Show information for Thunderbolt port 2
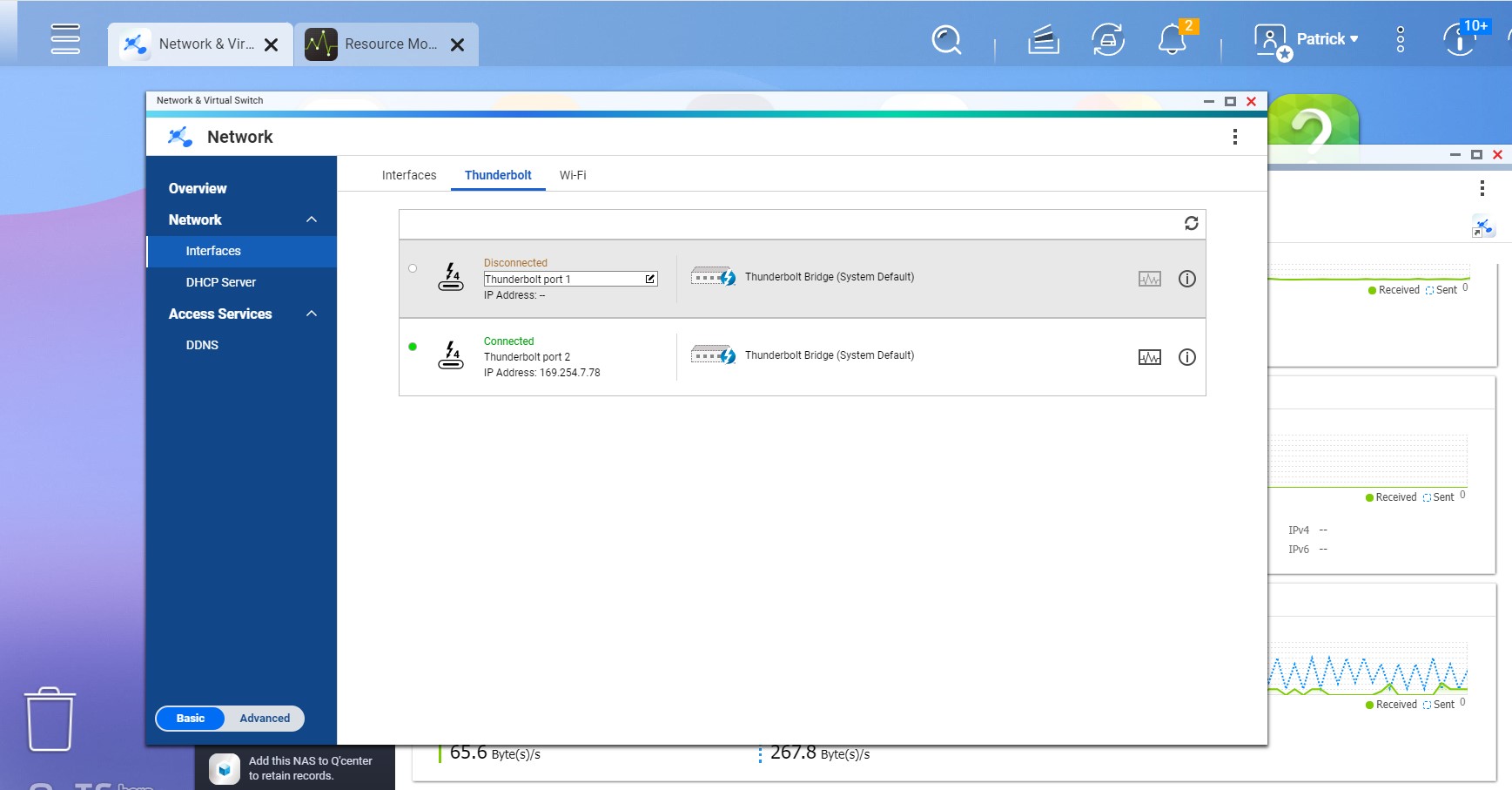Viewport: 1512px width, 790px height. tap(1187, 357)
